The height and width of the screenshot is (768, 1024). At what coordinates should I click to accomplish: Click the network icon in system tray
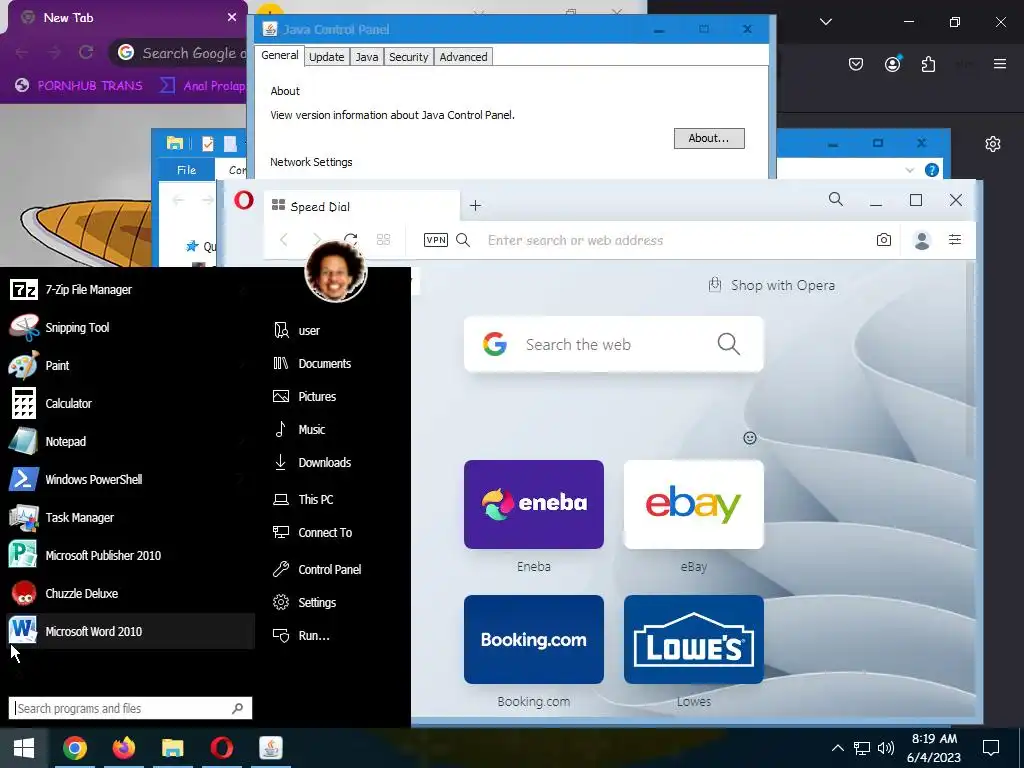click(x=862, y=748)
